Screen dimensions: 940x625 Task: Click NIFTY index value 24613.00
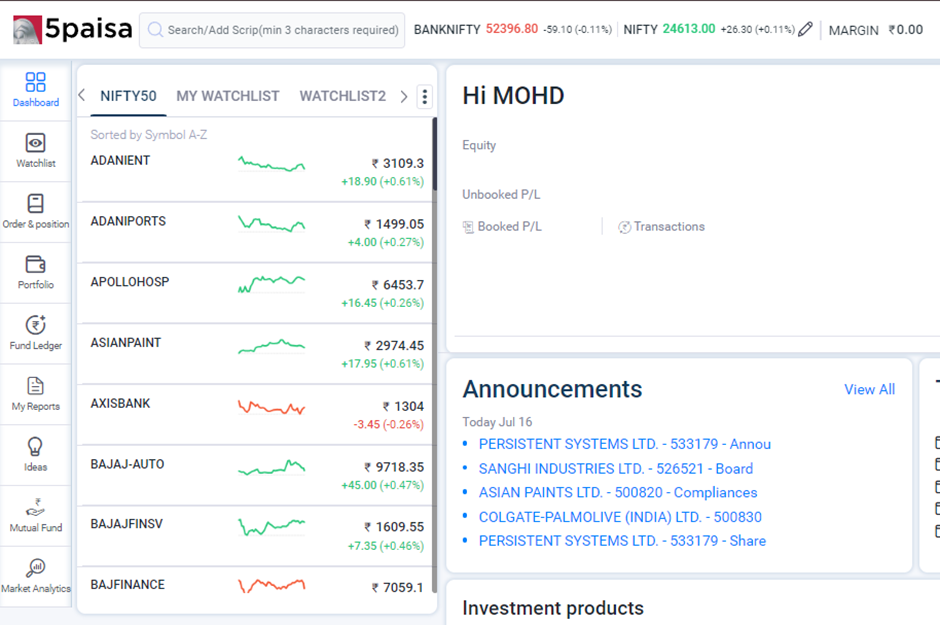click(x=688, y=29)
